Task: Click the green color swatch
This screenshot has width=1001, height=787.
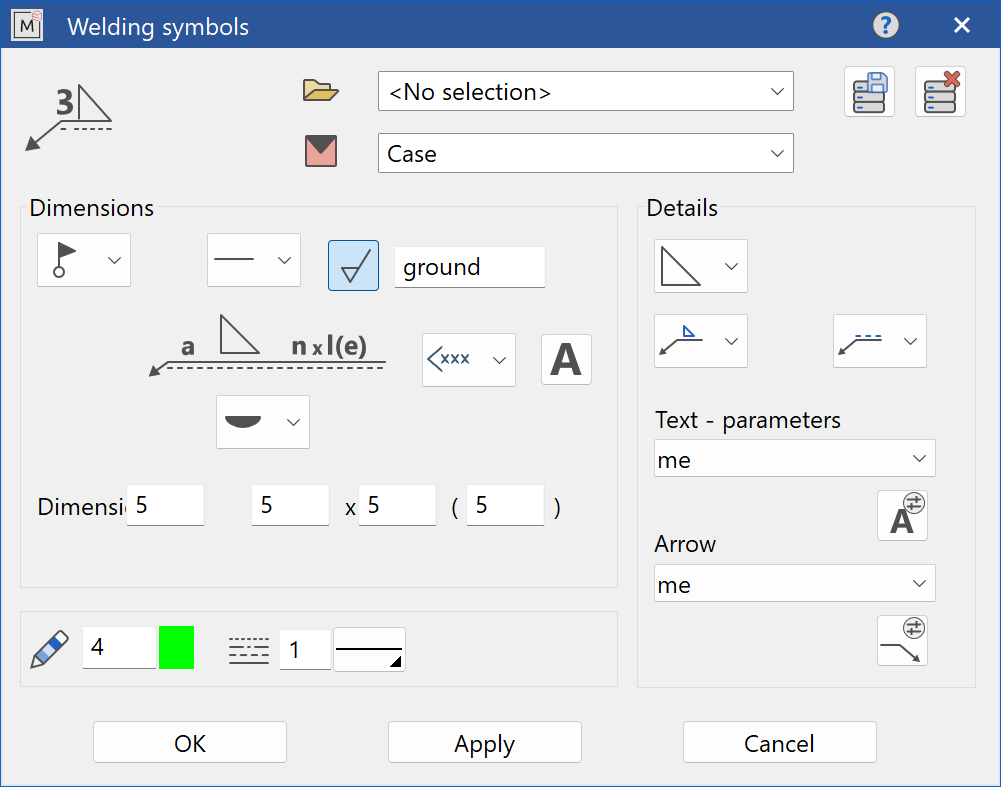Action: 176,648
